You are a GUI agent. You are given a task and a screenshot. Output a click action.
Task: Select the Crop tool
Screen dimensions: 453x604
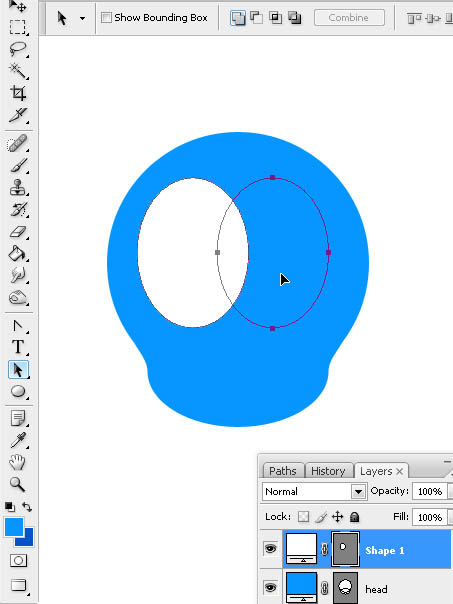[18, 93]
